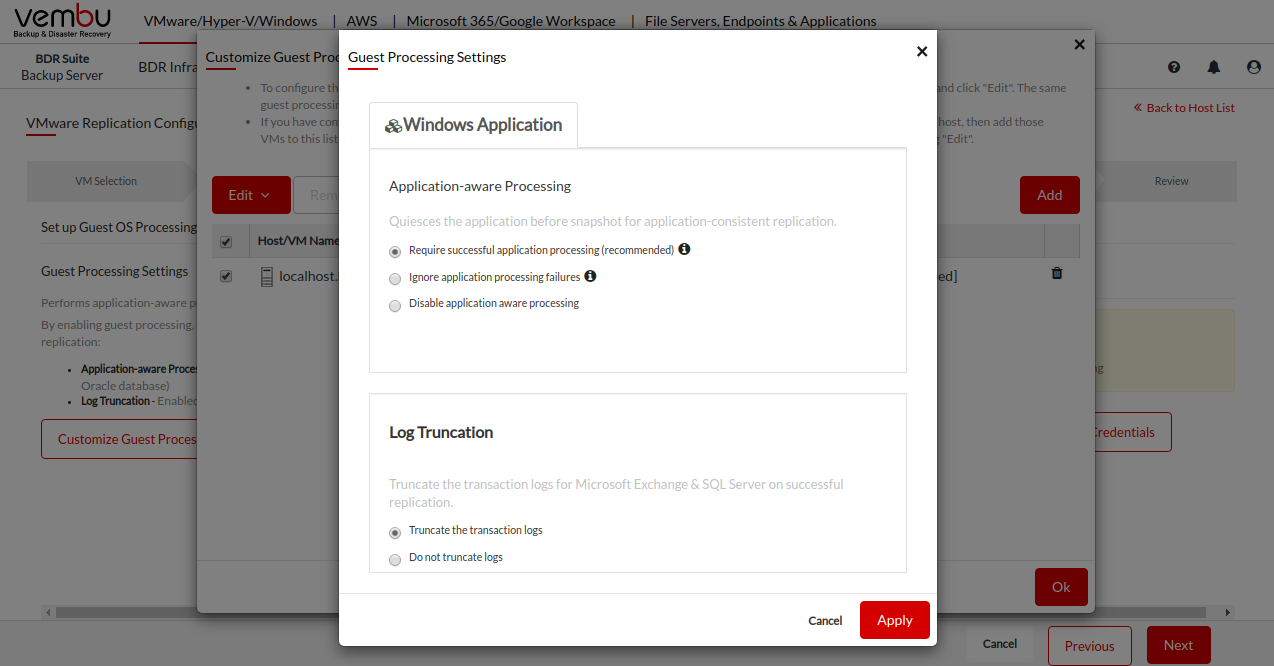Open the AWS top menu
The height and width of the screenshot is (666, 1274).
pos(362,21)
